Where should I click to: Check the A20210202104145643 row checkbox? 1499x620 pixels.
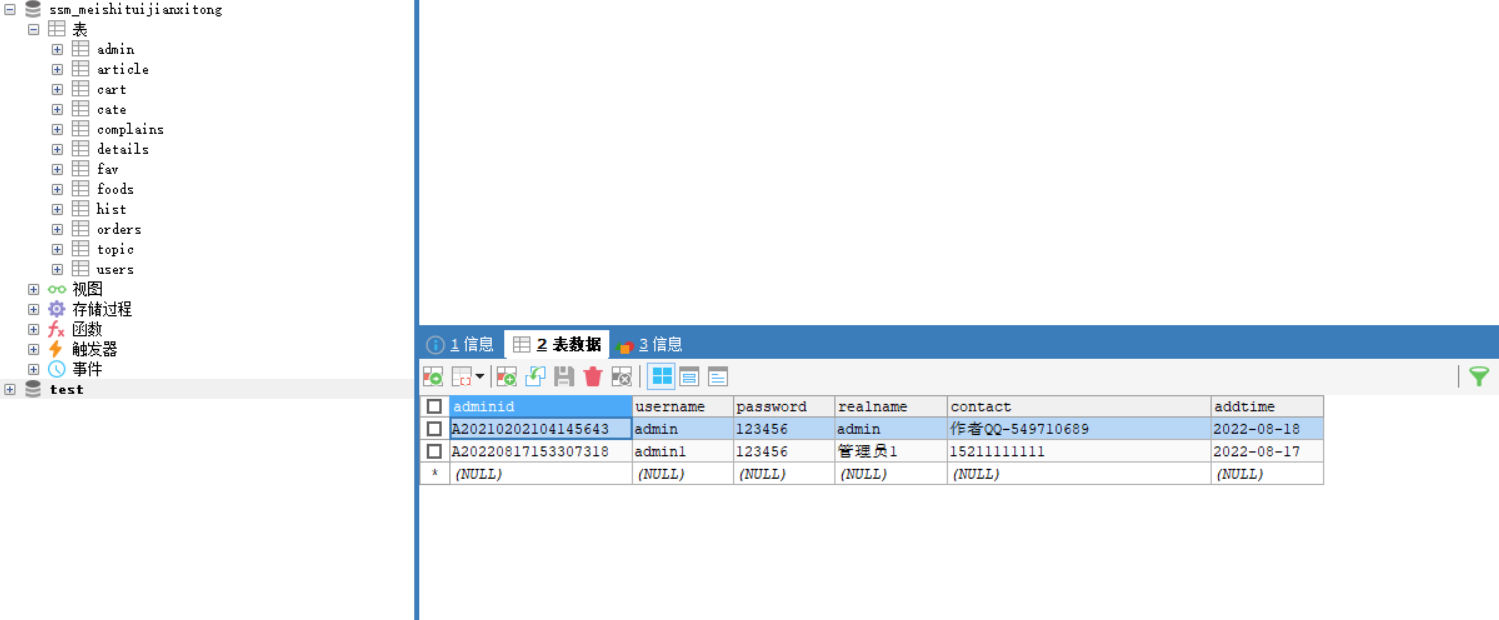click(x=434, y=429)
